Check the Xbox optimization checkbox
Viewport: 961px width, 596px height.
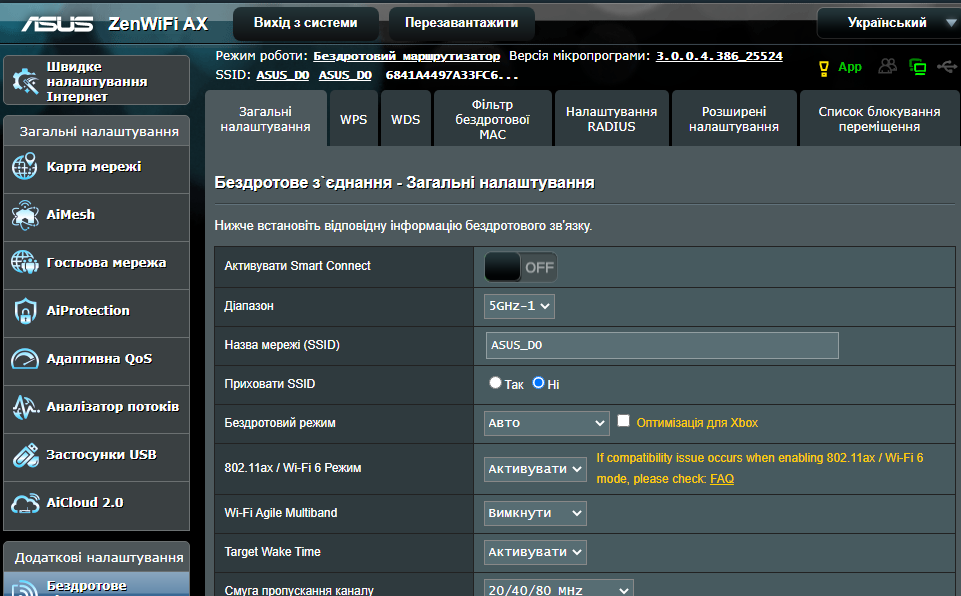point(623,421)
